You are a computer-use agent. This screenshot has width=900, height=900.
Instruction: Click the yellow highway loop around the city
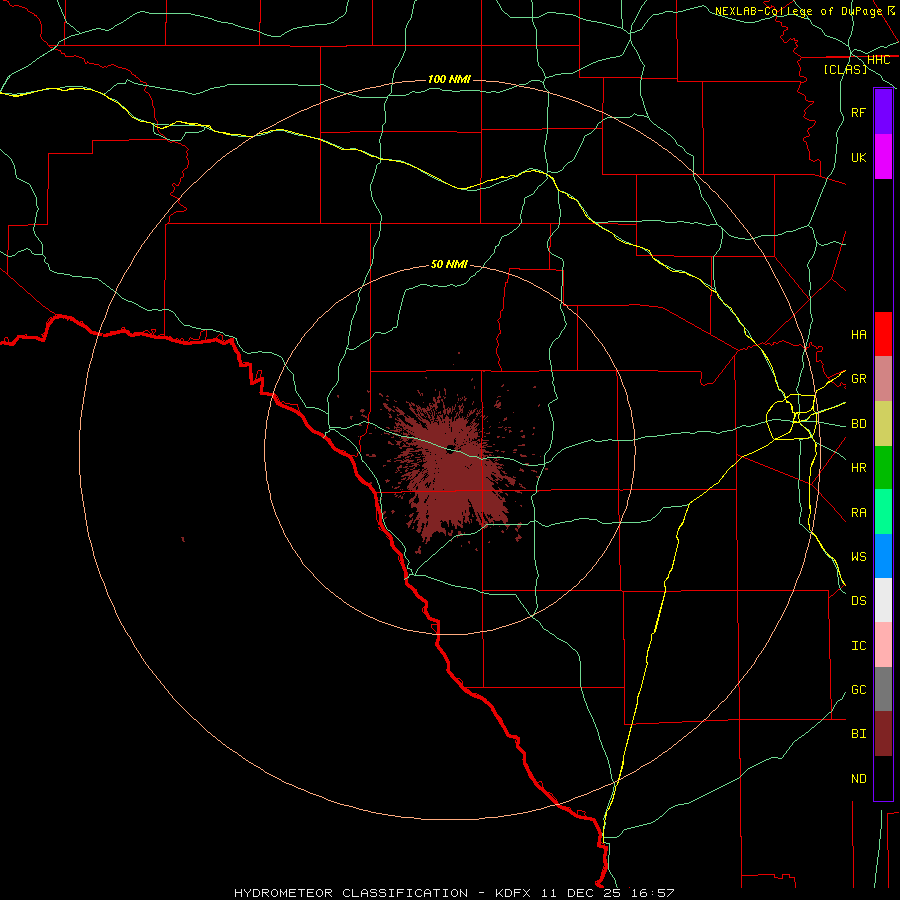coord(791,417)
